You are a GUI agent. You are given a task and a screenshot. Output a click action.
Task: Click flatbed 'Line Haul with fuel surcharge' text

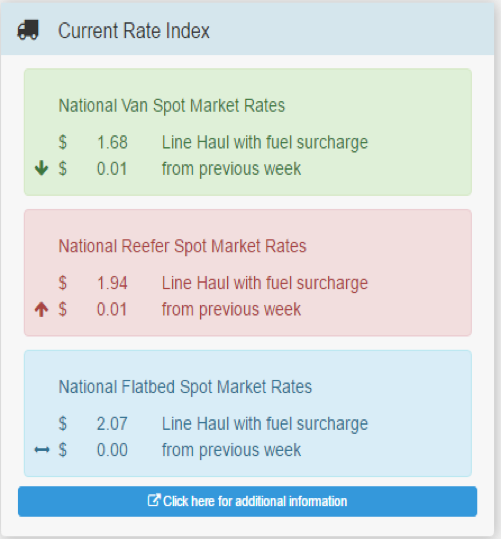pyautogui.click(x=265, y=424)
